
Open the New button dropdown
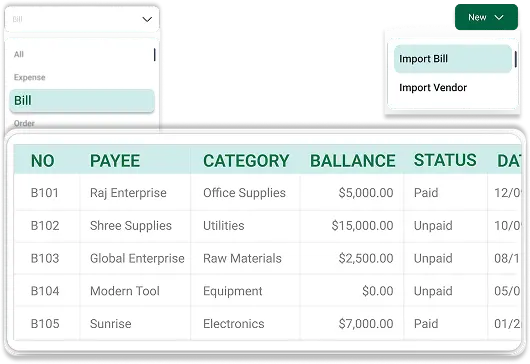click(486, 17)
